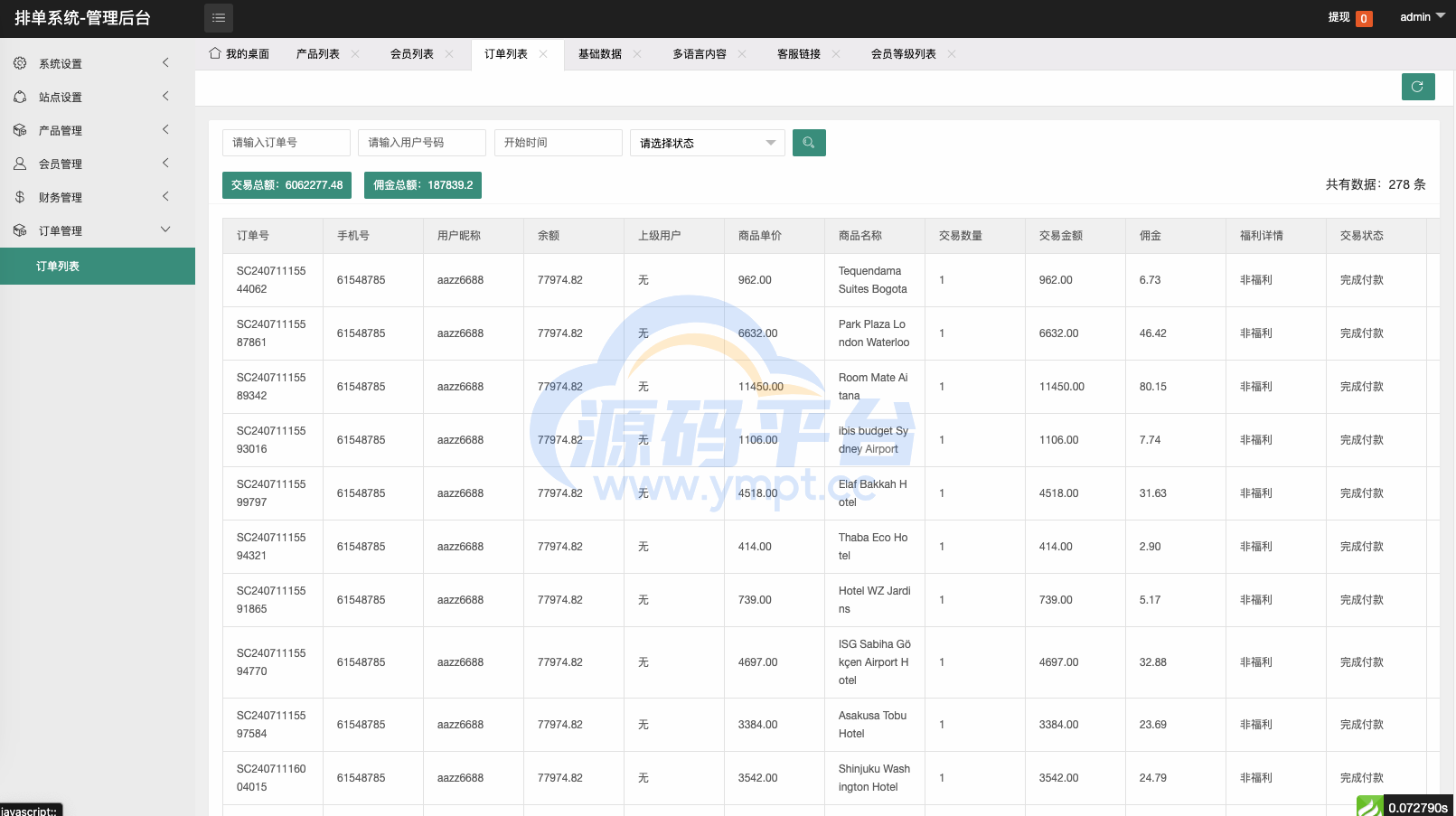Click the green performance icon at bottom right
Screen dimensions: 1456x816
pyautogui.click(x=1370, y=806)
